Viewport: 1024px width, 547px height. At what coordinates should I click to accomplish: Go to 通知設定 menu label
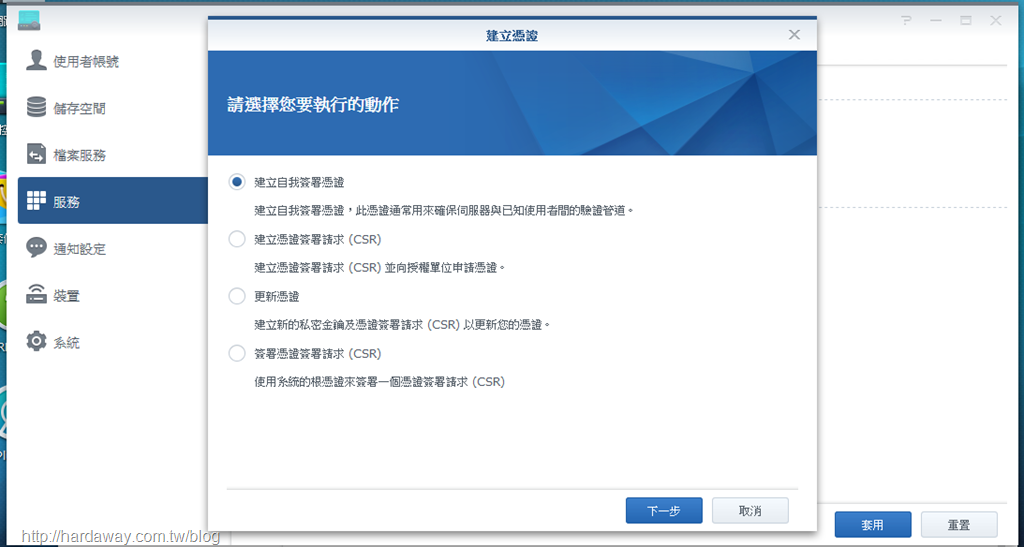click(80, 249)
